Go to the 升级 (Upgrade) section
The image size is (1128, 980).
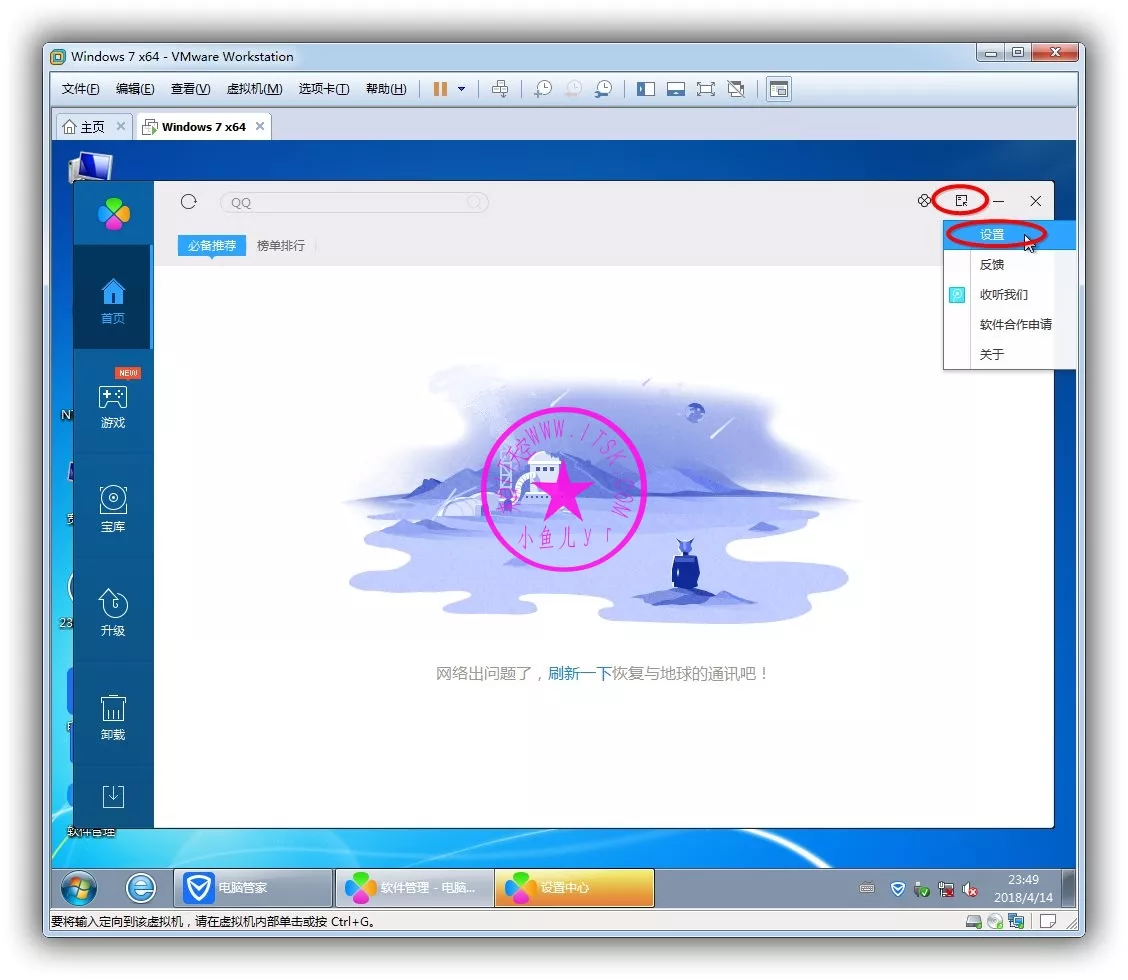[113, 613]
